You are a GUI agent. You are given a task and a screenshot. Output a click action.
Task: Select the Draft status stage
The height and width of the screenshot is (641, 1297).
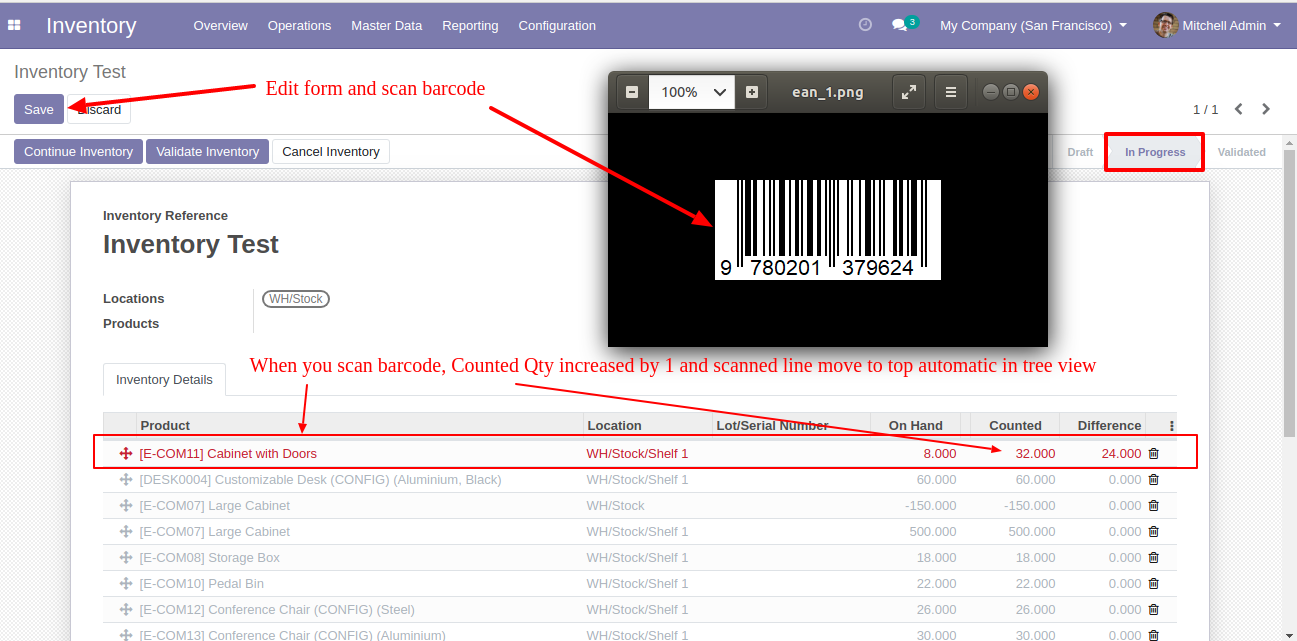tap(1080, 152)
